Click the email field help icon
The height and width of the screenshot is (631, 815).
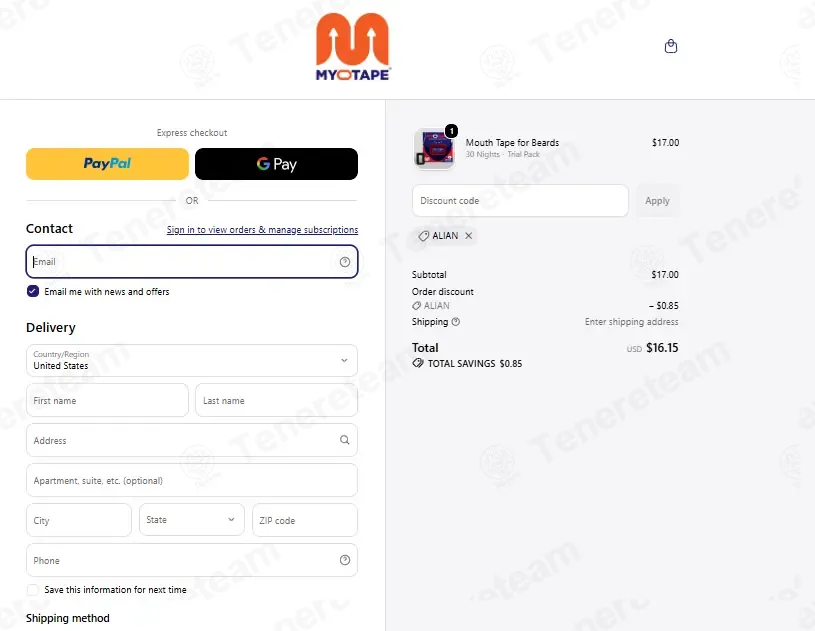point(345,262)
